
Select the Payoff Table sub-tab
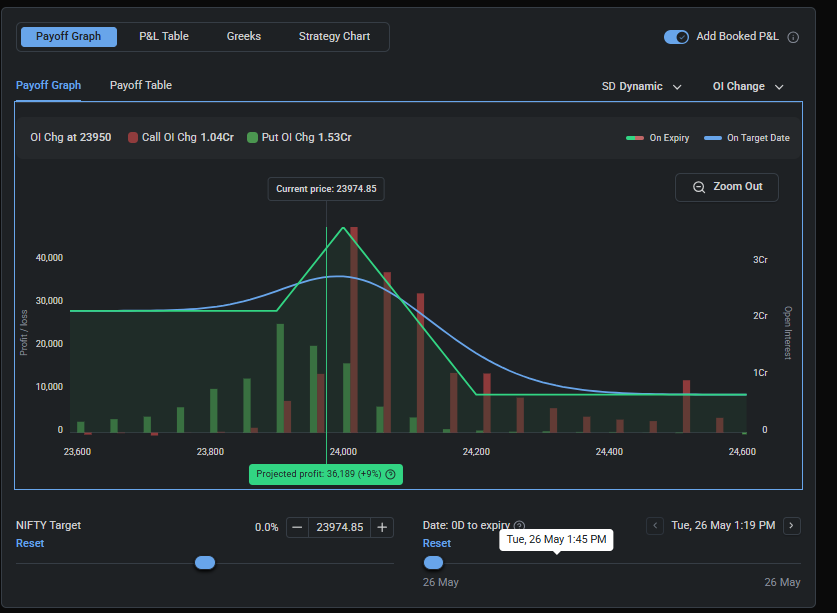[x=141, y=85]
